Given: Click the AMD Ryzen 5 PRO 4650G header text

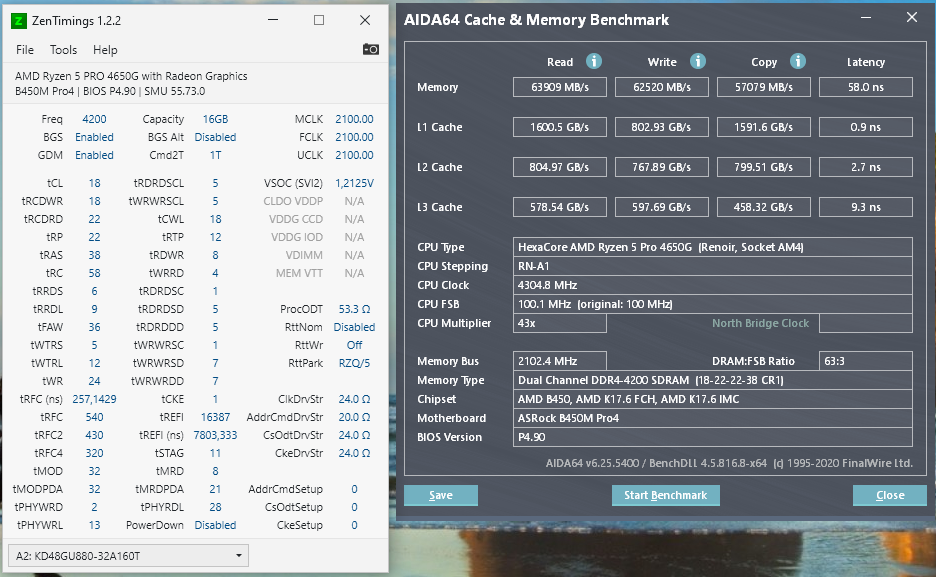Looking at the screenshot, I should pyautogui.click(x=131, y=76).
